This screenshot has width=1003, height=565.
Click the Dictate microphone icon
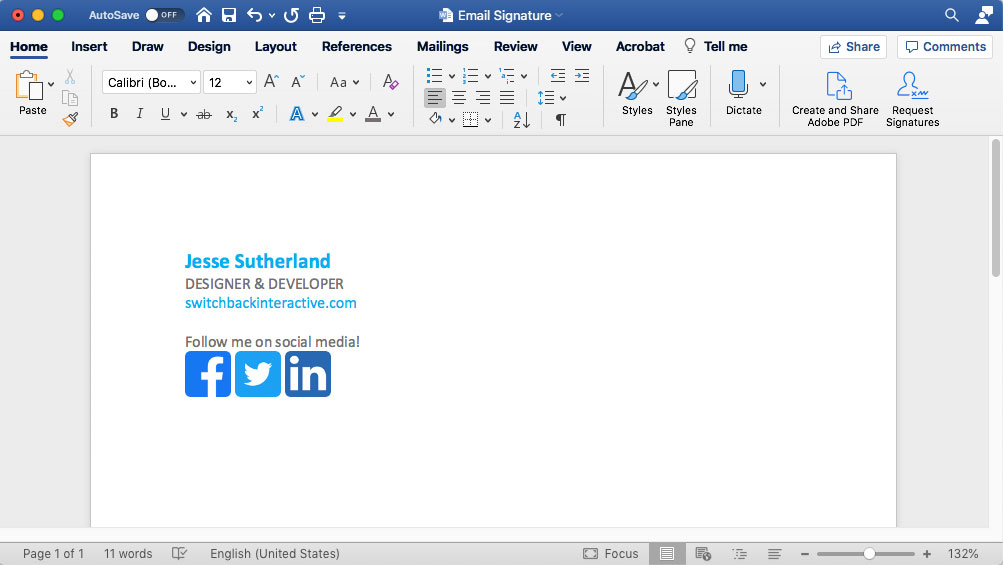(x=738, y=86)
